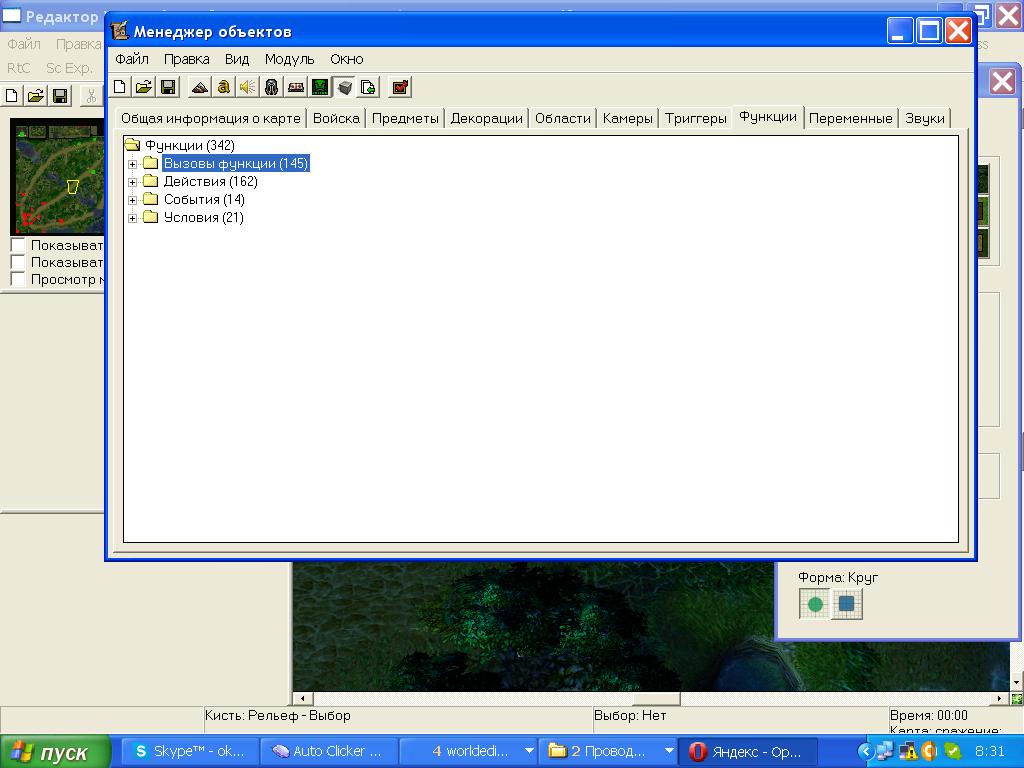
Task: Open Модуль menu in Object Manager
Action: pyautogui.click(x=289, y=59)
